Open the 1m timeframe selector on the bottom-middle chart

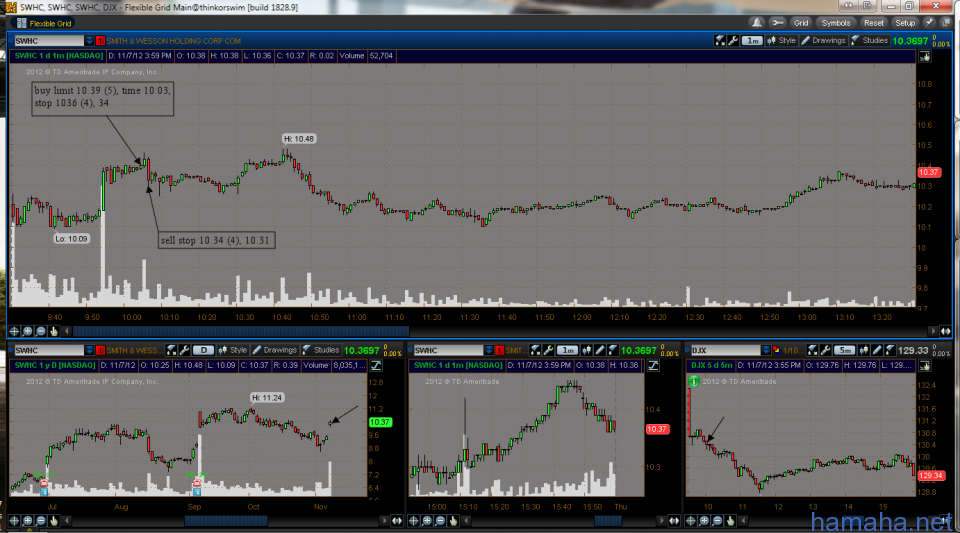tap(567, 350)
